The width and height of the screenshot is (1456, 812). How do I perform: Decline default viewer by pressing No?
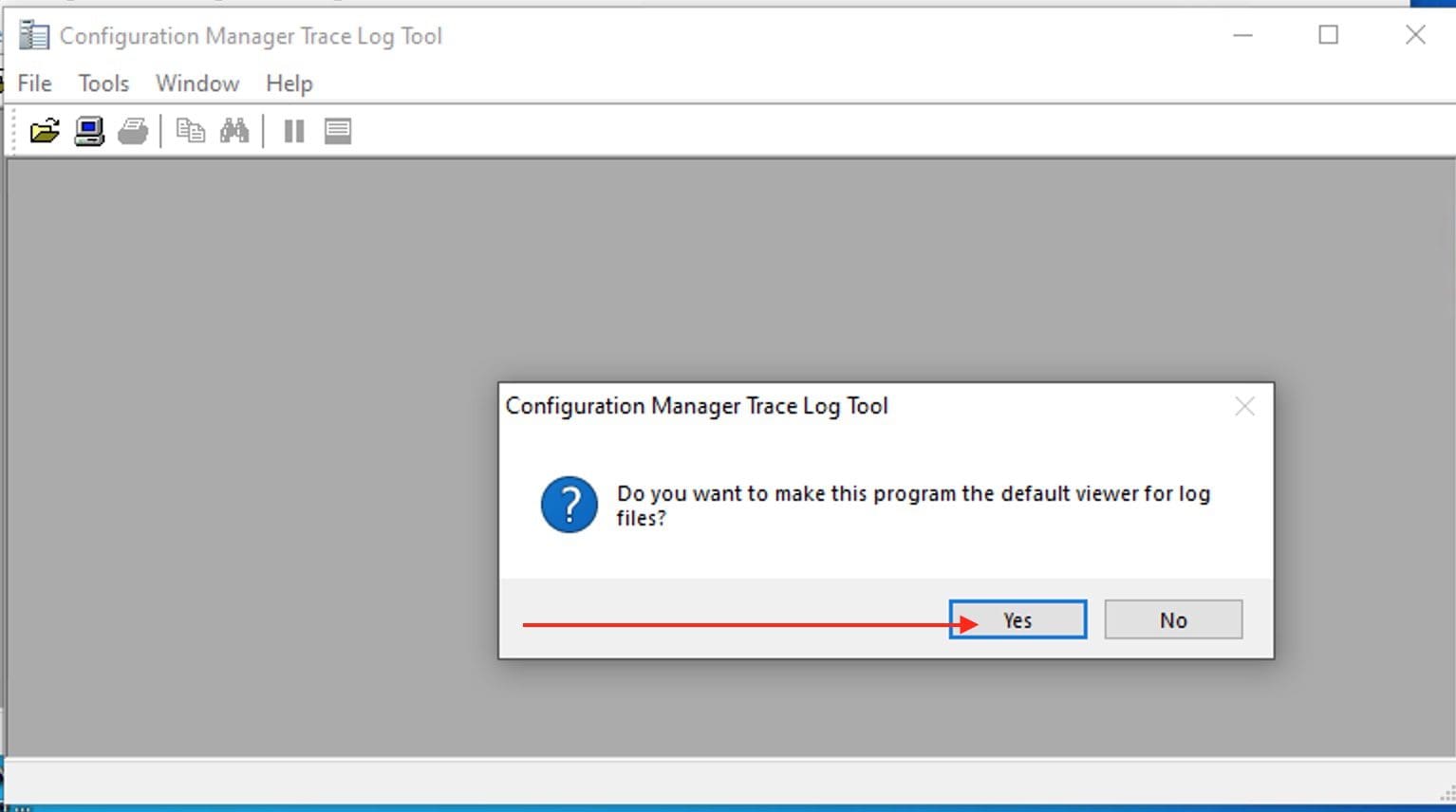(x=1173, y=619)
